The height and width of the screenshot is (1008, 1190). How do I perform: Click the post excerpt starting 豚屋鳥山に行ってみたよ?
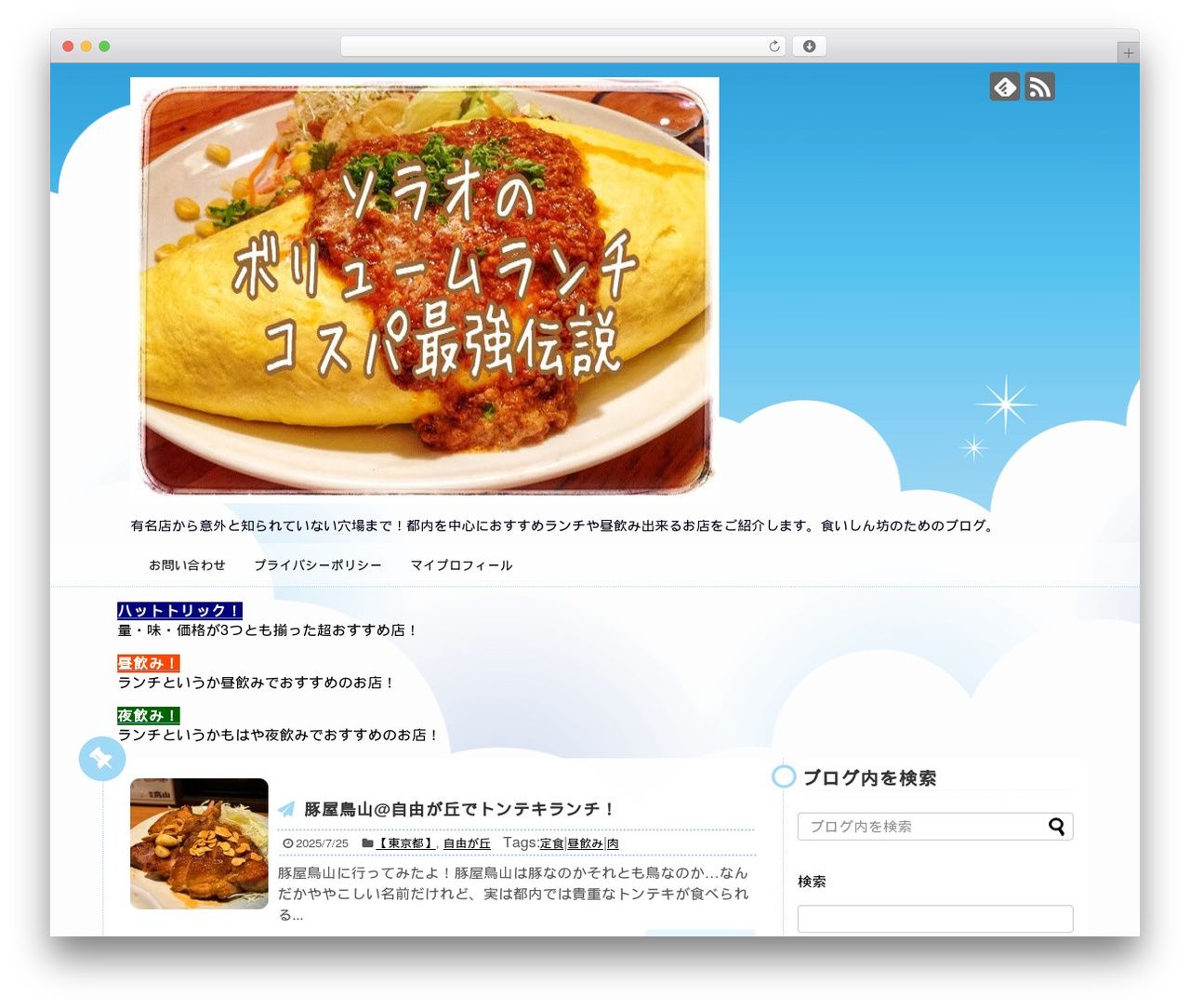pyautogui.click(x=513, y=894)
